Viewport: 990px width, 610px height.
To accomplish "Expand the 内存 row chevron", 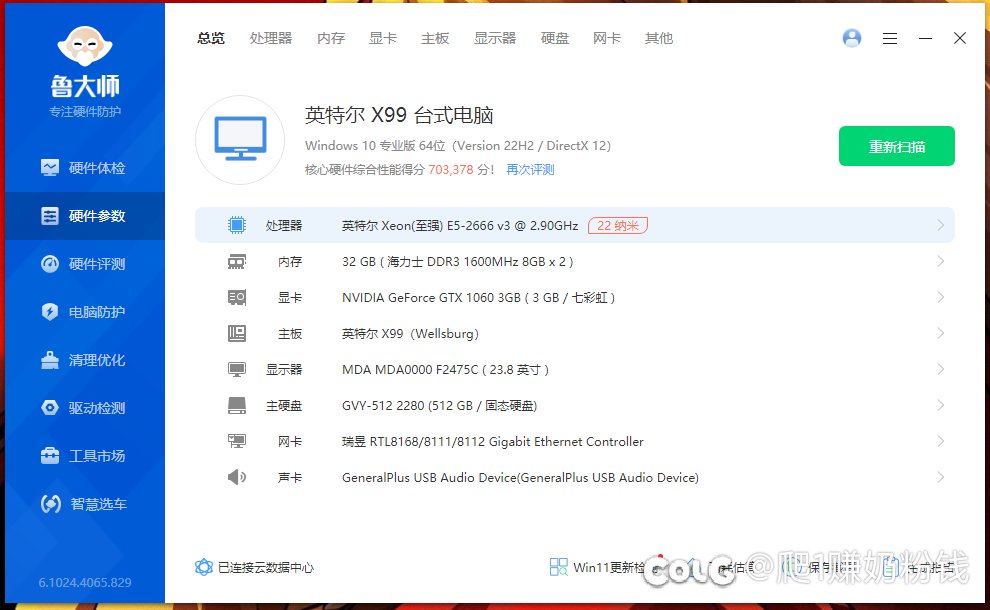I will point(941,261).
